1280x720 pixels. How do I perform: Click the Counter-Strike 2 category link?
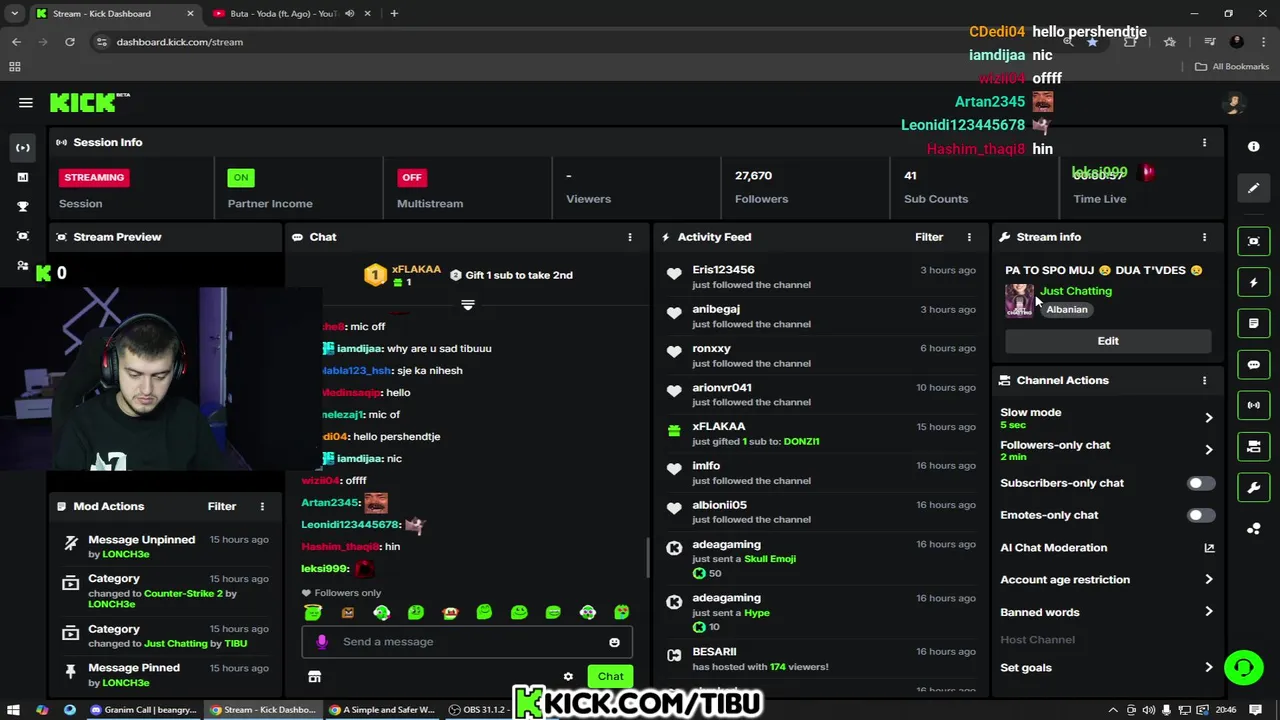coord(184,594)
